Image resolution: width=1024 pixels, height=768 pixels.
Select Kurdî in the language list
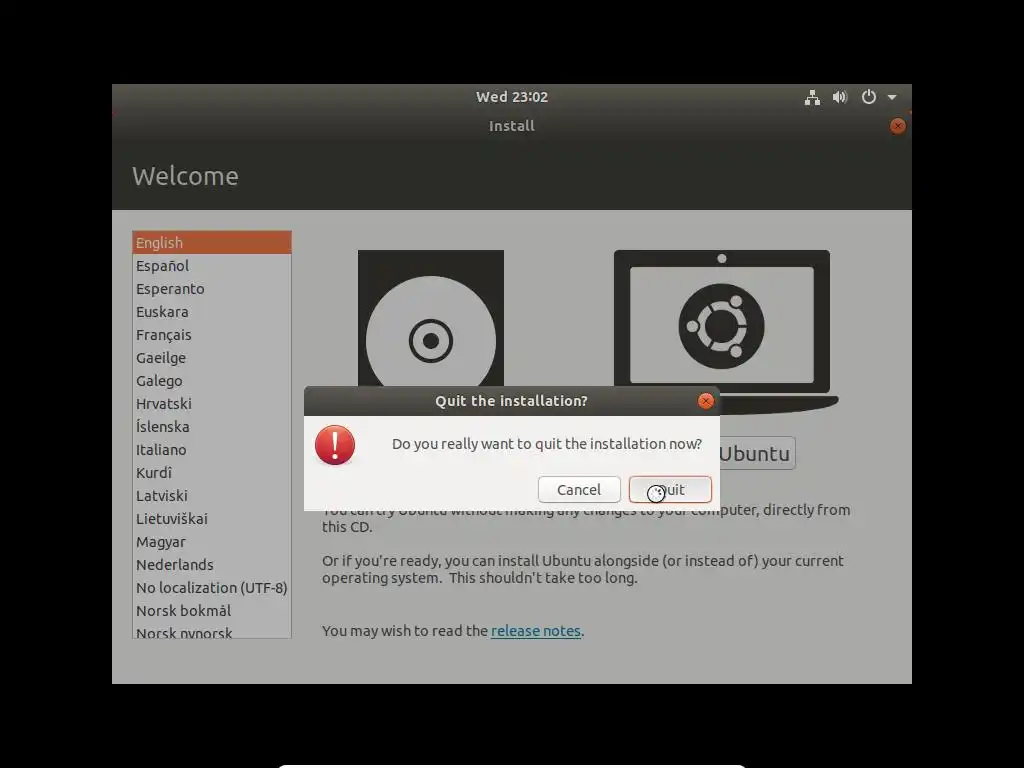[212, 473]
